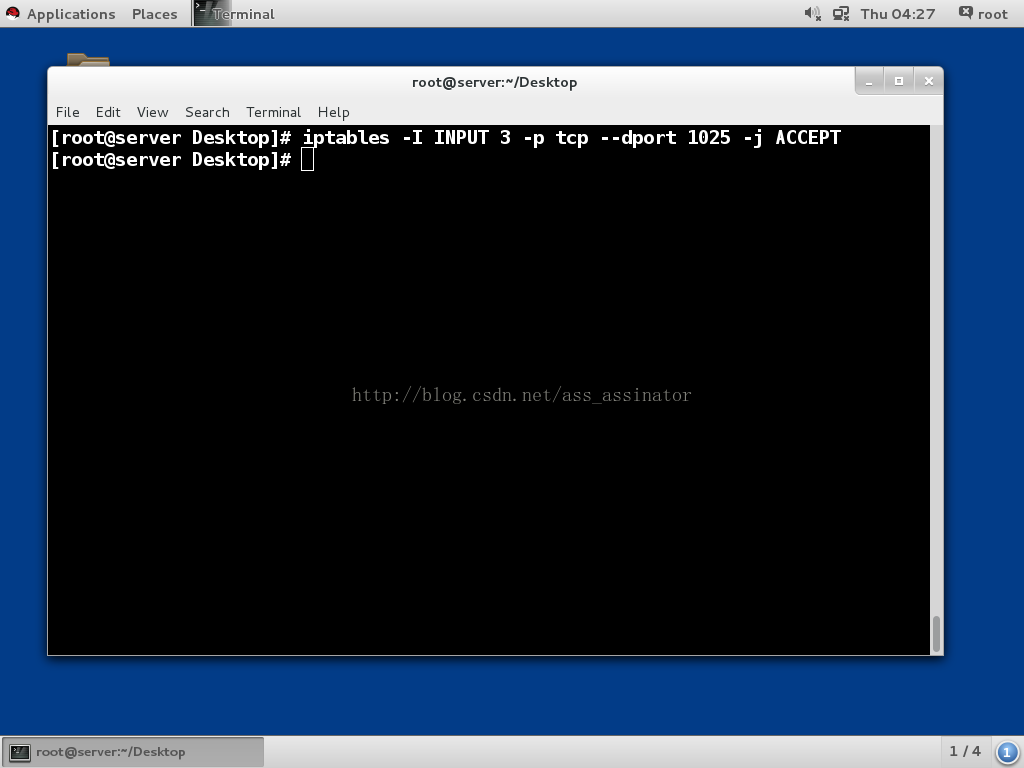Screen dimensions: 1024x768
Task: Minimize the terminal window
Action: click(x=869, y=82)
